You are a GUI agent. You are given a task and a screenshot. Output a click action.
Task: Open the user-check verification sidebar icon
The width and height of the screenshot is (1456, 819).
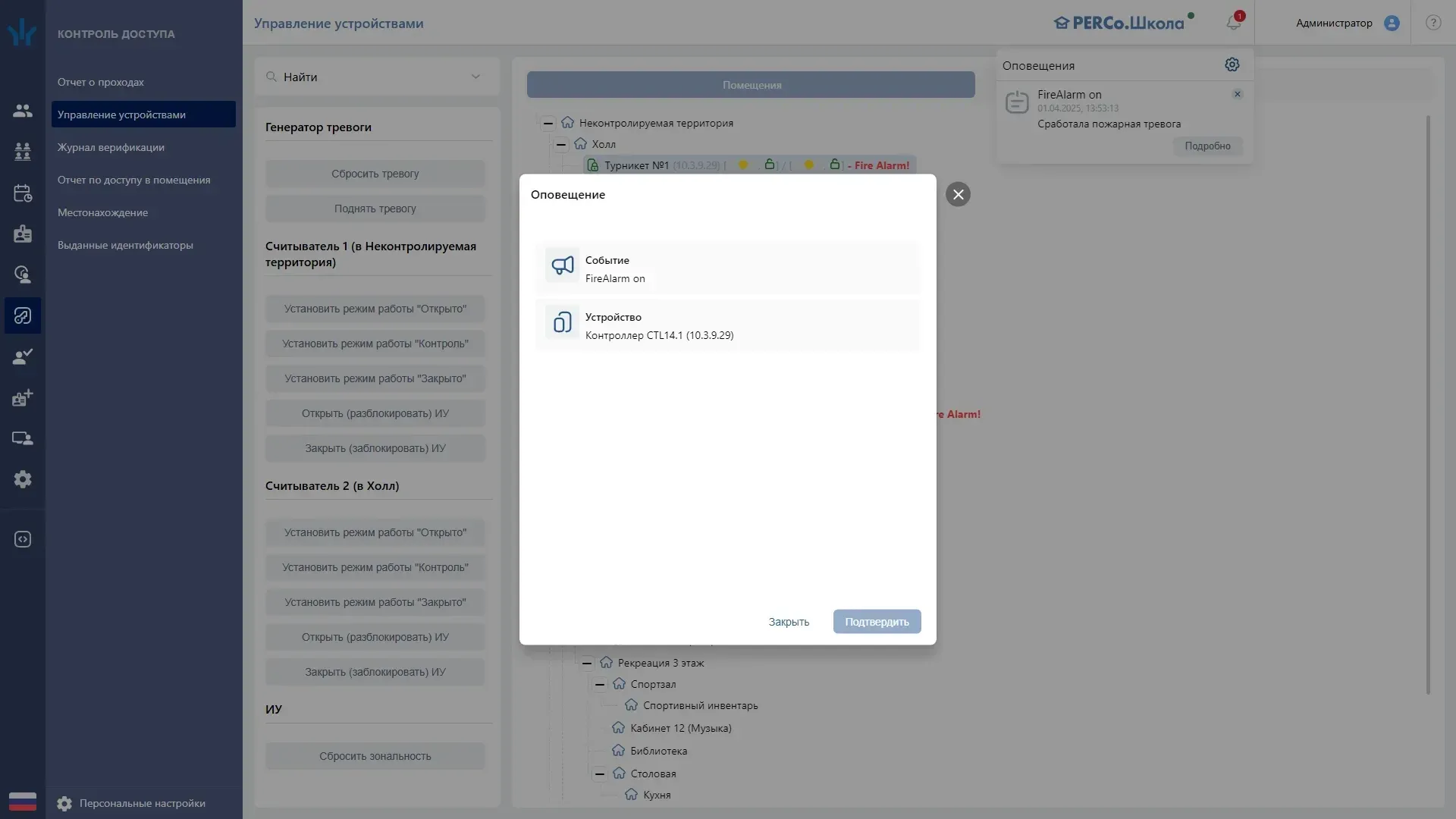(x=23, y=356)
